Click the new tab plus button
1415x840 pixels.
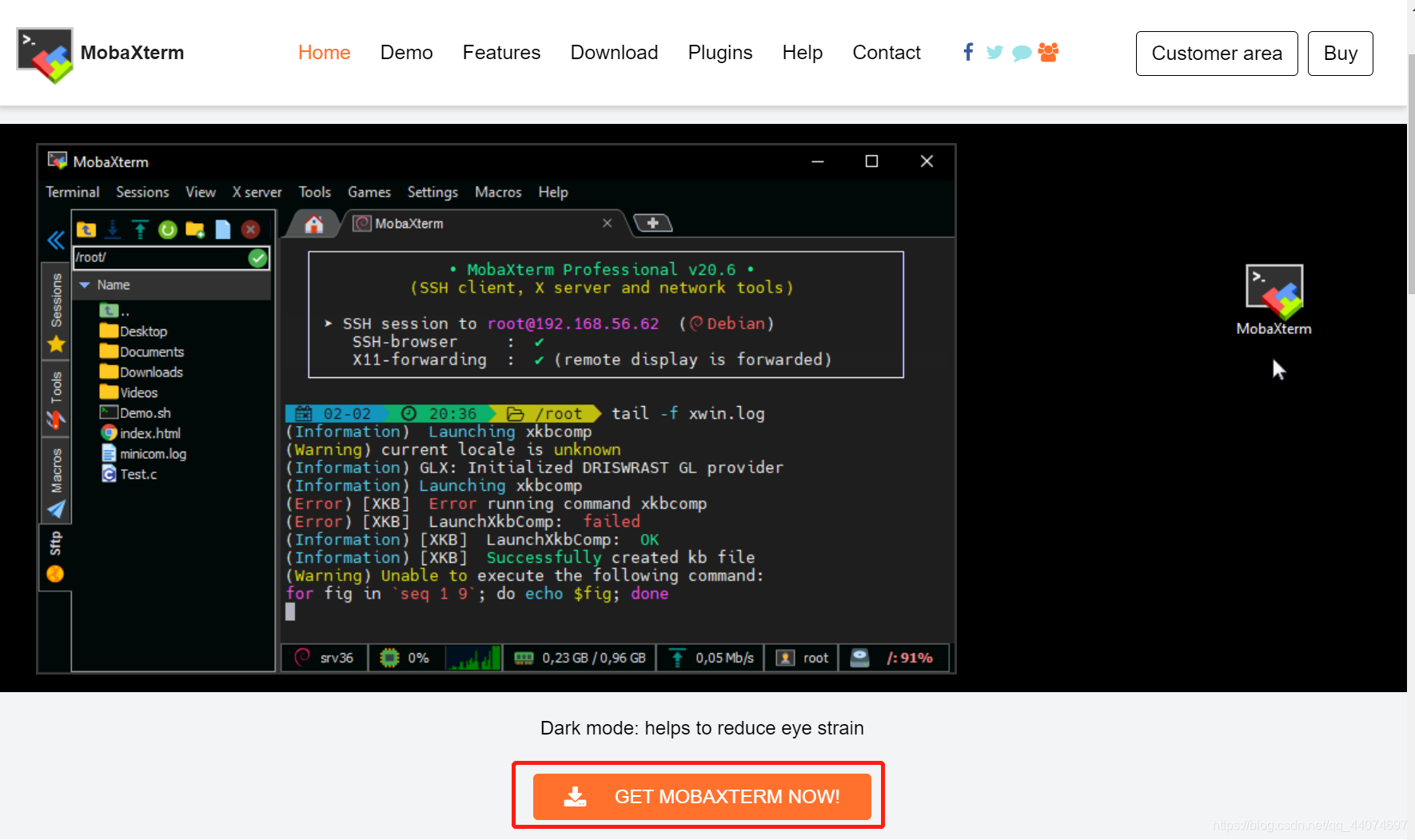click(x=652, y=223)
